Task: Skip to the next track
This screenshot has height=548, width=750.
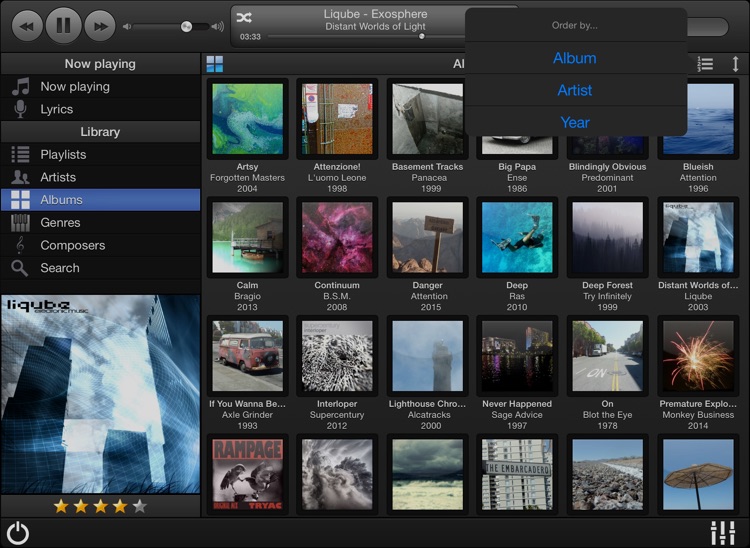Action: [x=100, y=25]
